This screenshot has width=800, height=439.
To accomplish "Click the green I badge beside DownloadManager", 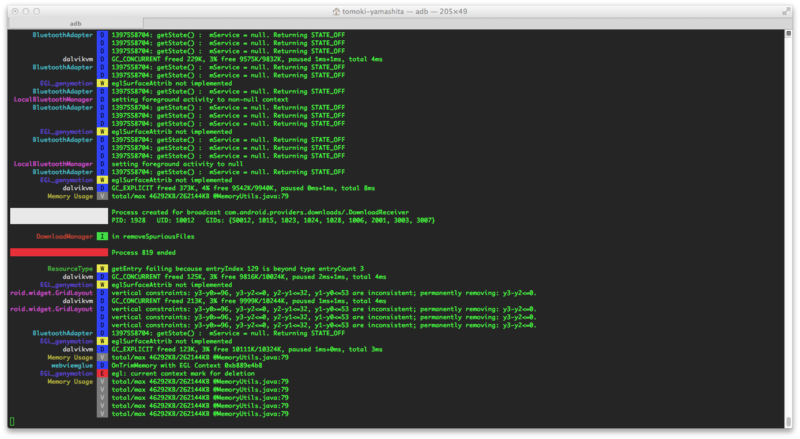I will click(102, 236).
